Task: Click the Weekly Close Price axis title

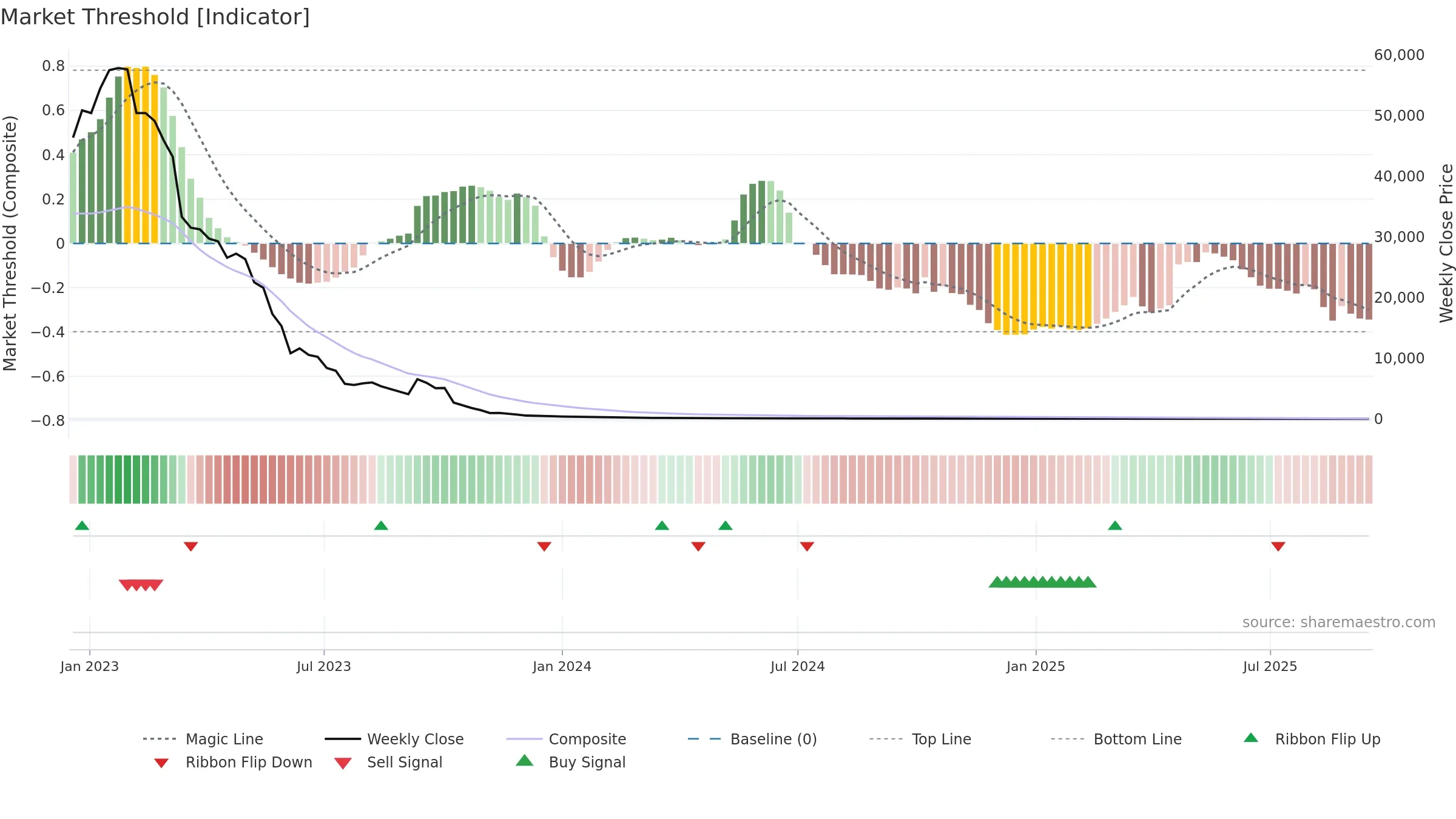Action: click(1446, 243)
